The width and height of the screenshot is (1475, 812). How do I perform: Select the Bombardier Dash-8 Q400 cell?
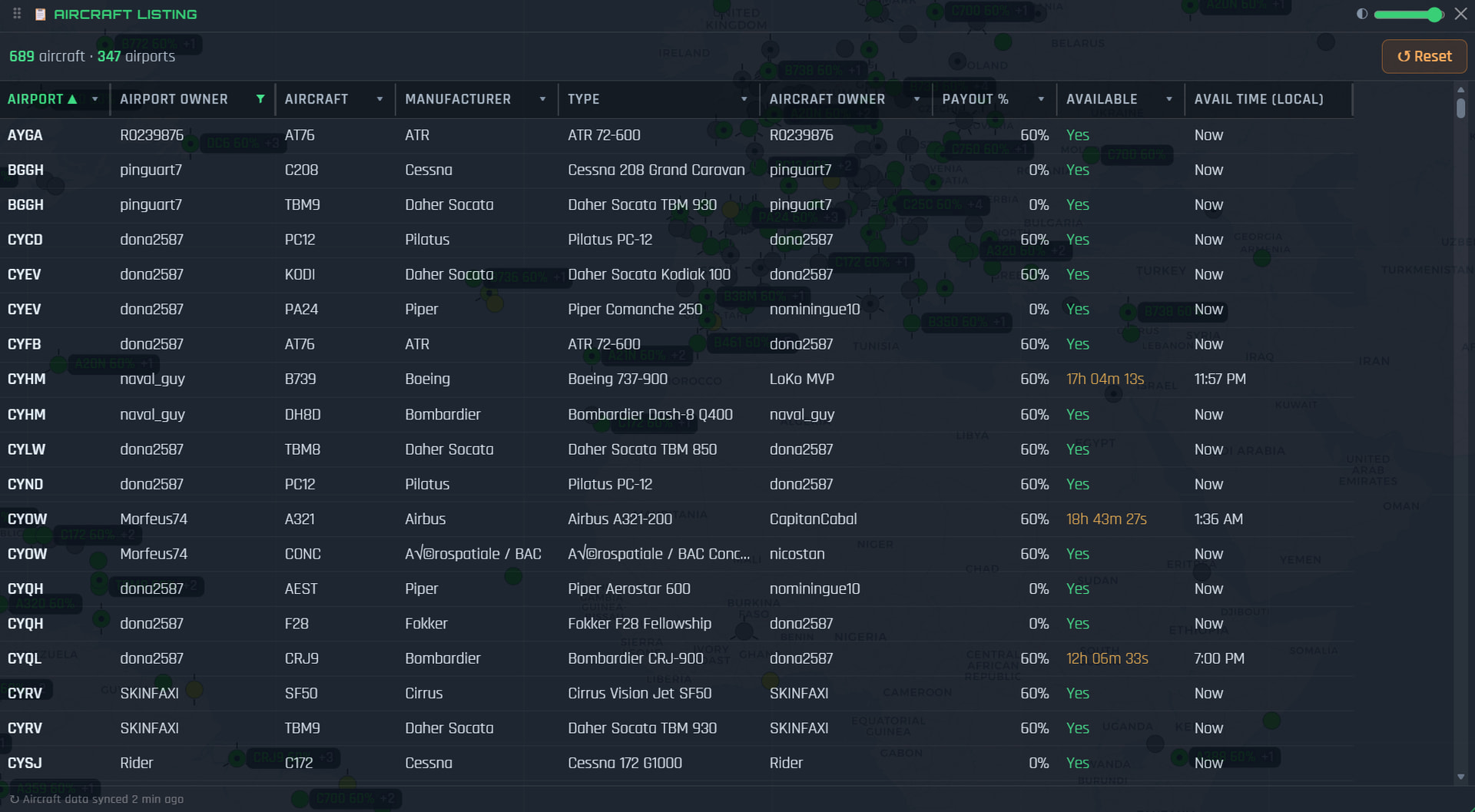[650, 415]
